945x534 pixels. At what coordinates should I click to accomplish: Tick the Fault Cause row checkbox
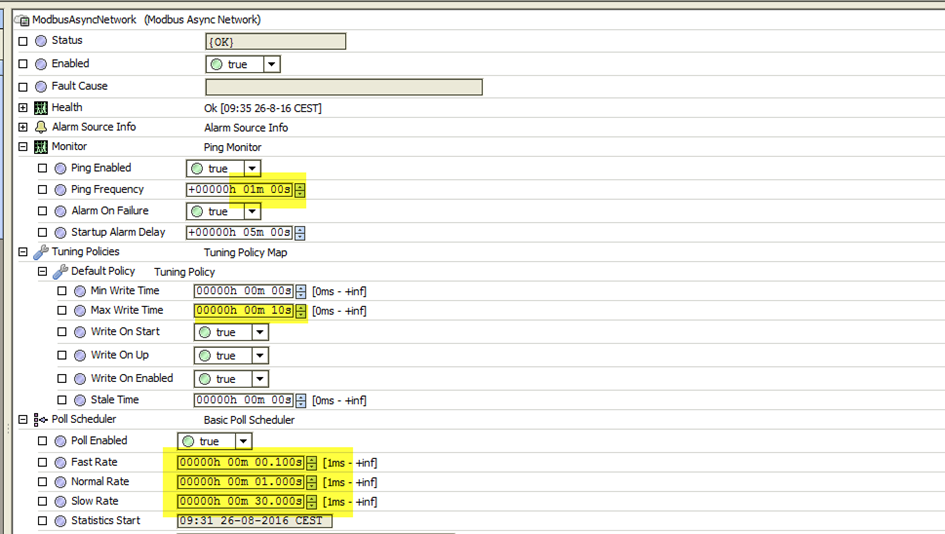[23, 87]
